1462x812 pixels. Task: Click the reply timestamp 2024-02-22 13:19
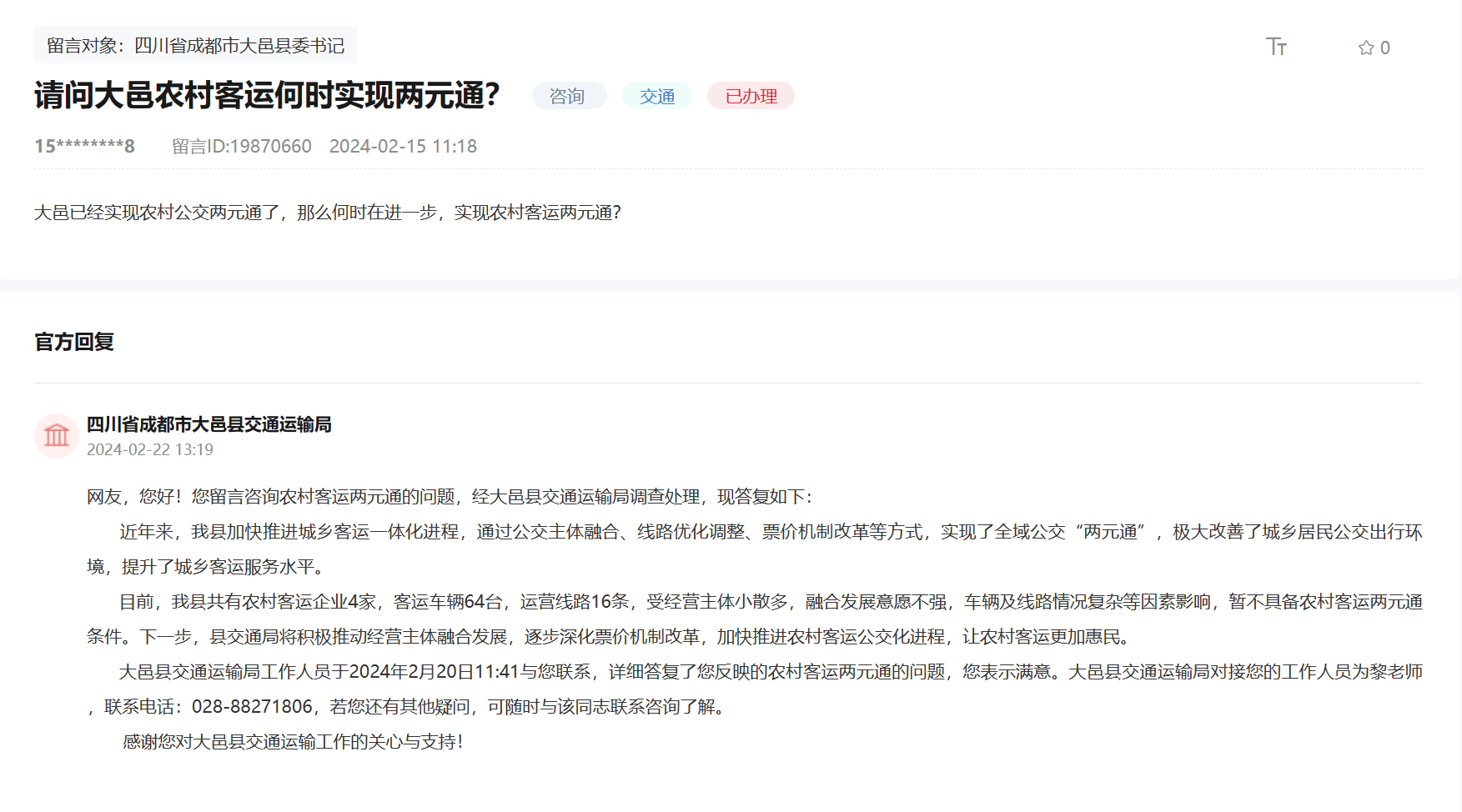(150, 449)
